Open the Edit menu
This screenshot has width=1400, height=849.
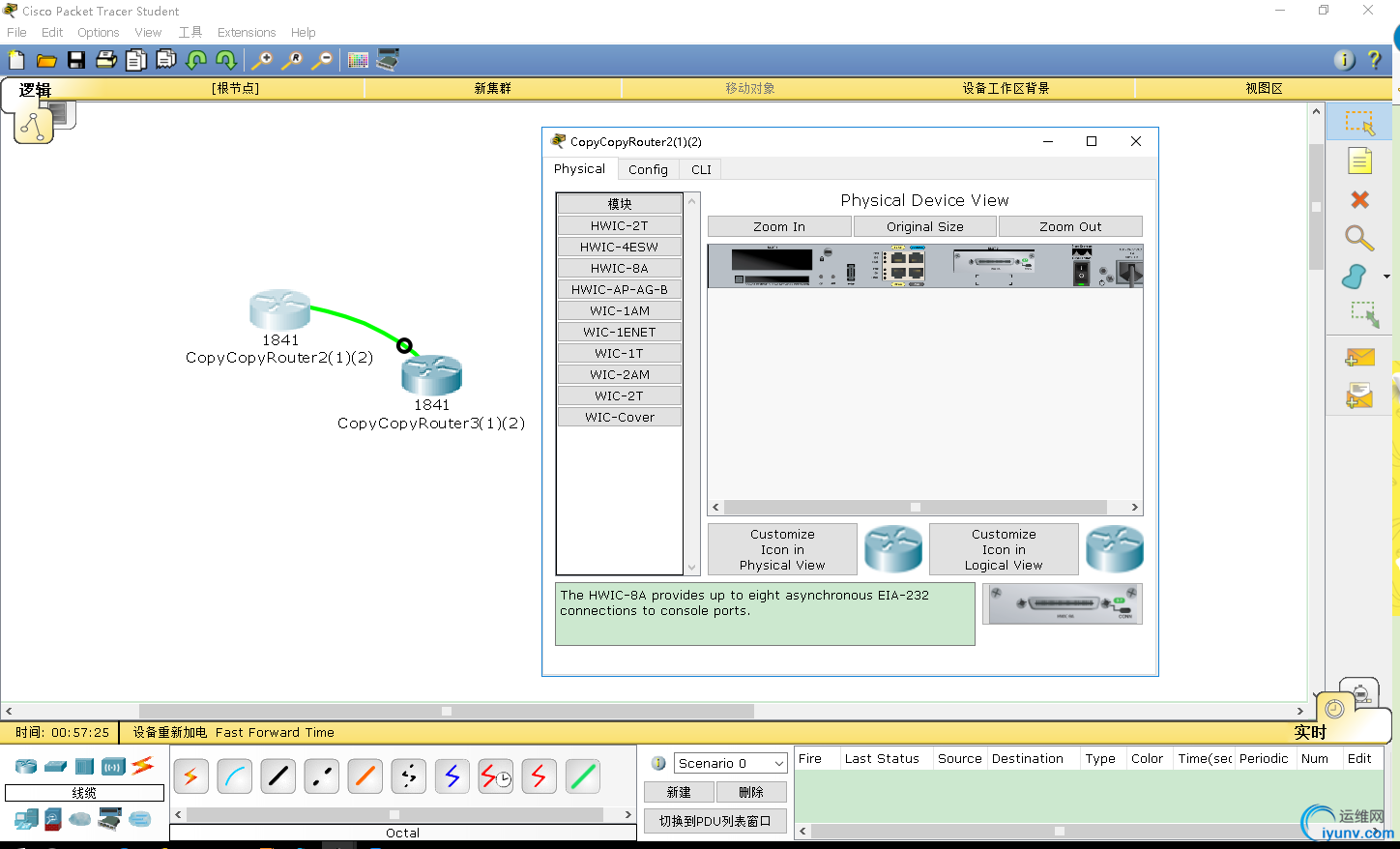coord(52,32)
